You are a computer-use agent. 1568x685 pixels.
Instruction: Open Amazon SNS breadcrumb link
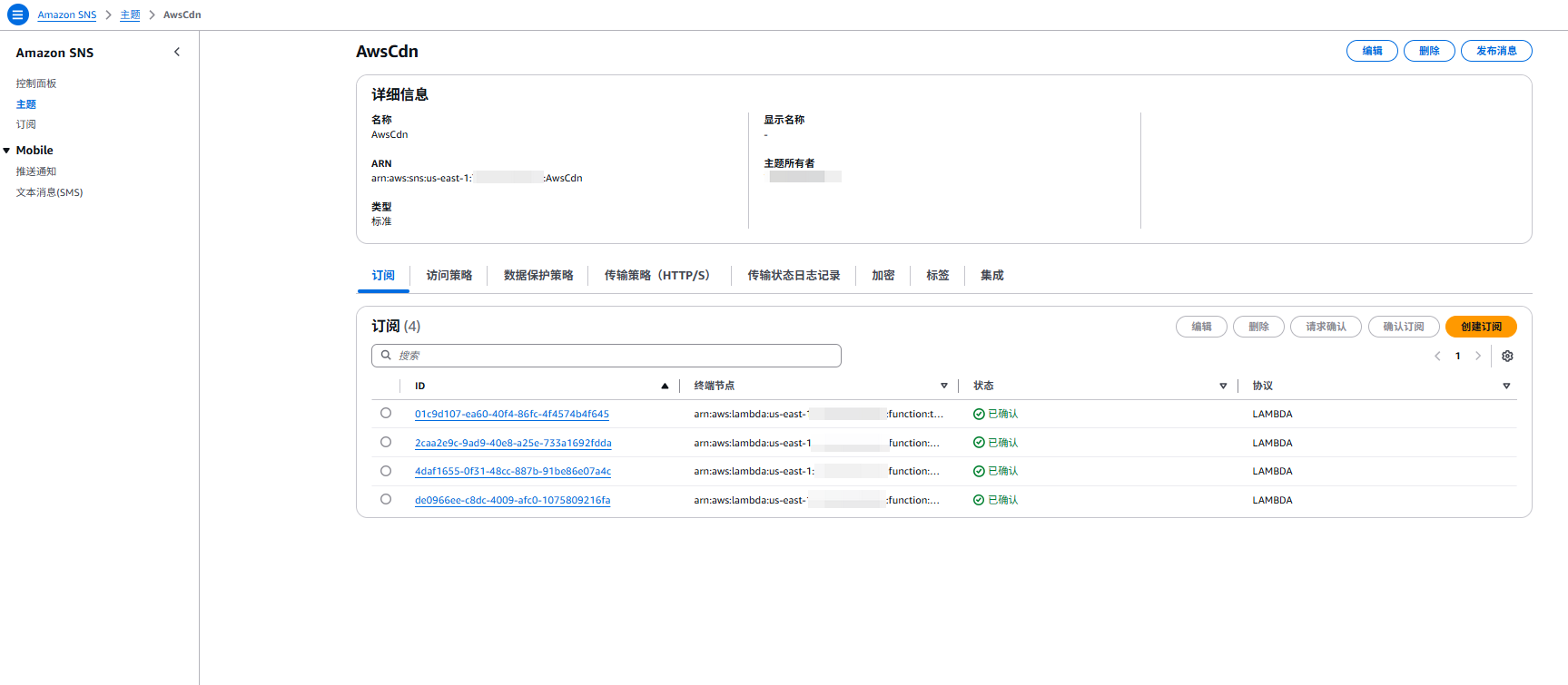(x=67, y=15)
